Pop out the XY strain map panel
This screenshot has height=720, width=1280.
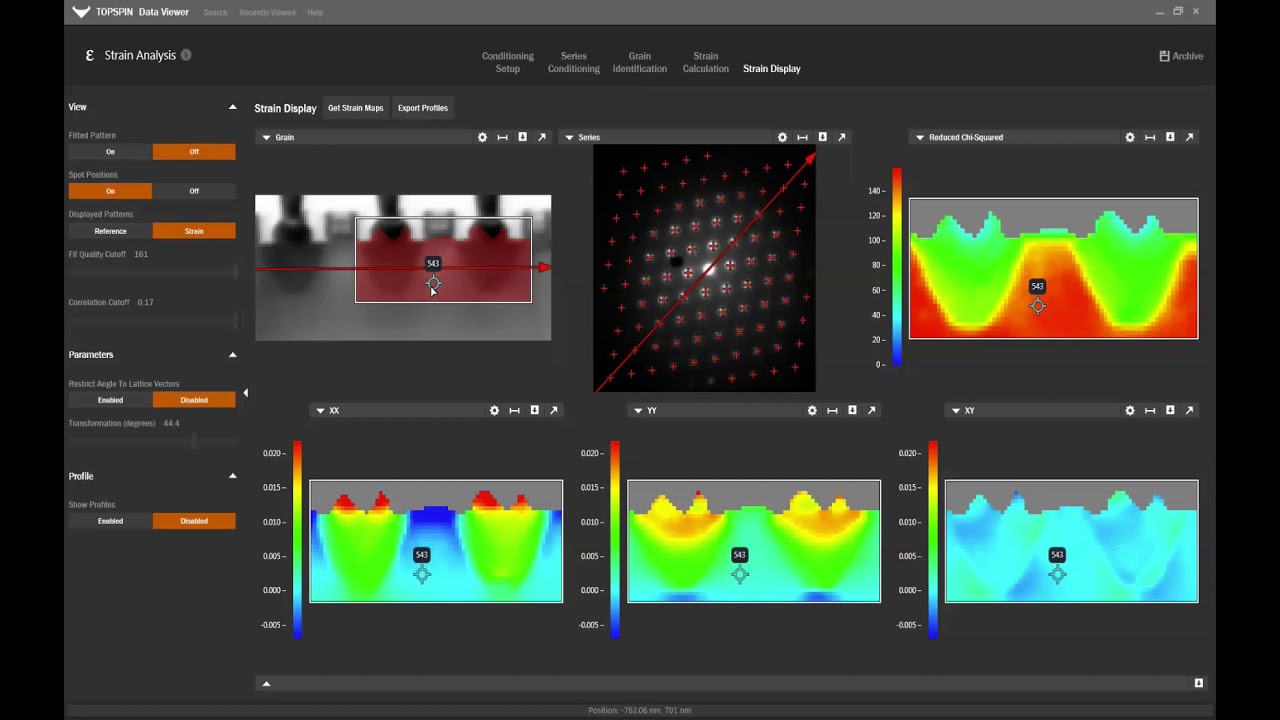(x=1190, y=410)
